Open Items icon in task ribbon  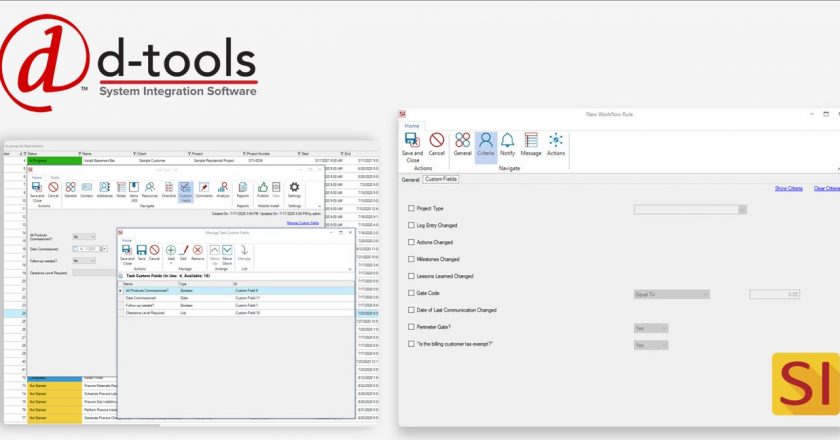[134, 191]
